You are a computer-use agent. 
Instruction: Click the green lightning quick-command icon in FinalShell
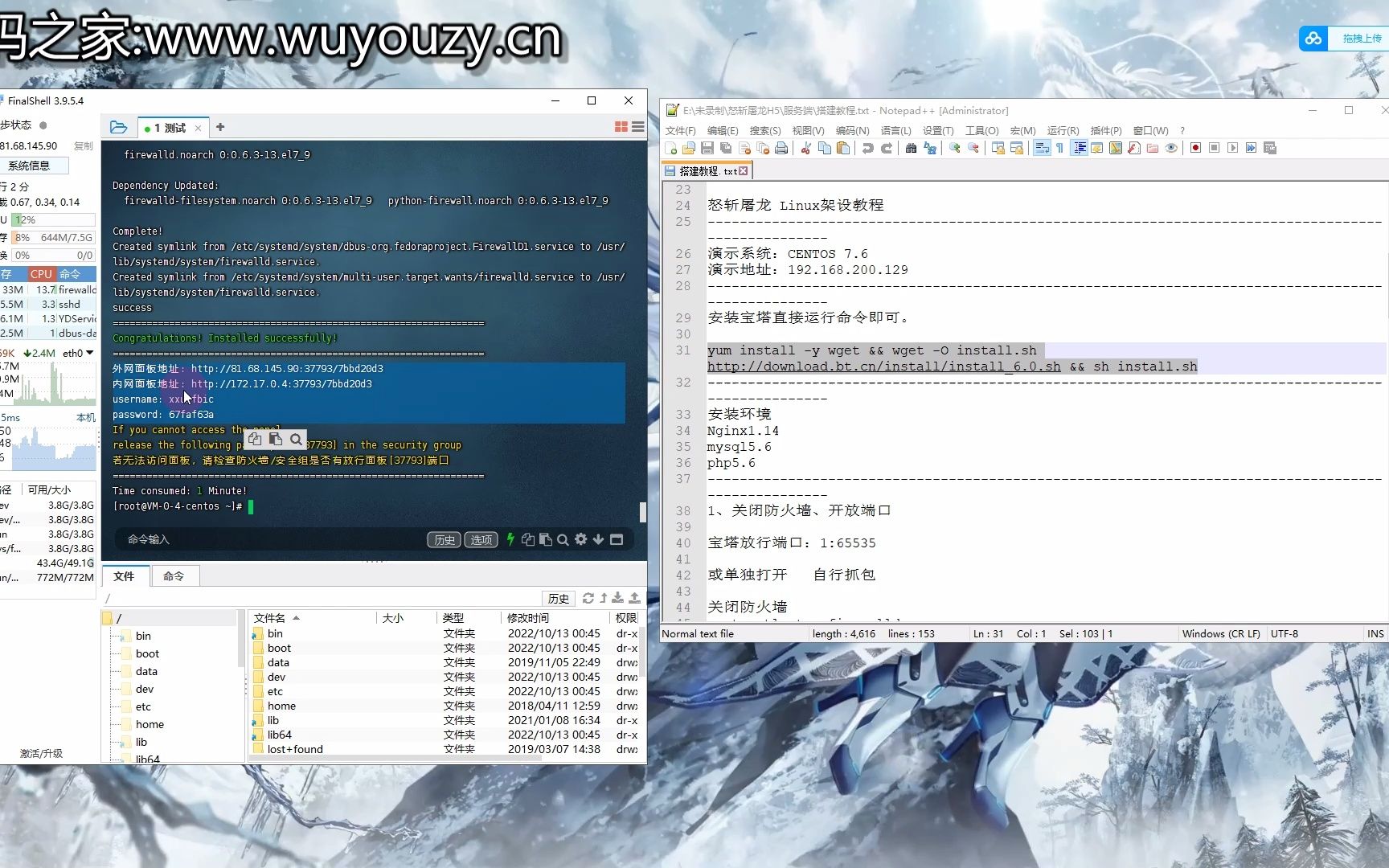click(x=510, y=539)
